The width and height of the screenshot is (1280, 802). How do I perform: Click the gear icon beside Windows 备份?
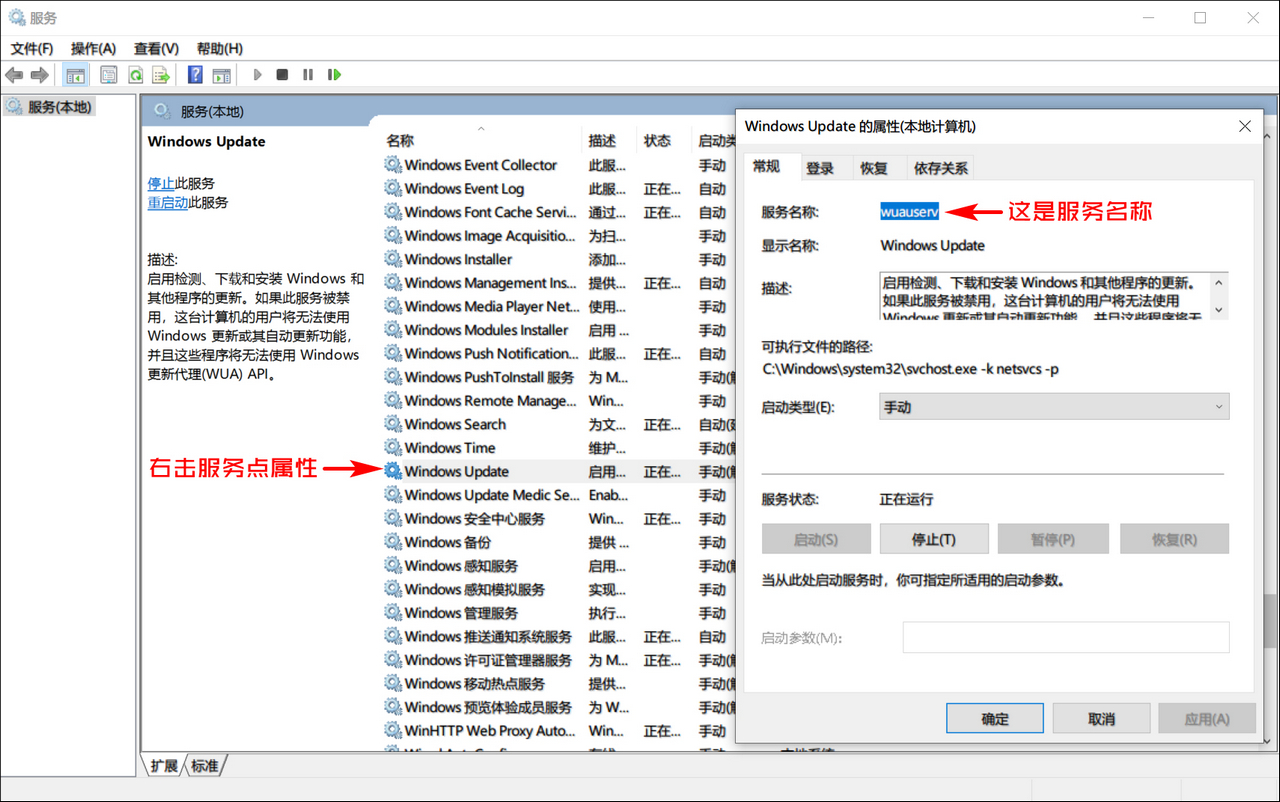coord(393,542)
